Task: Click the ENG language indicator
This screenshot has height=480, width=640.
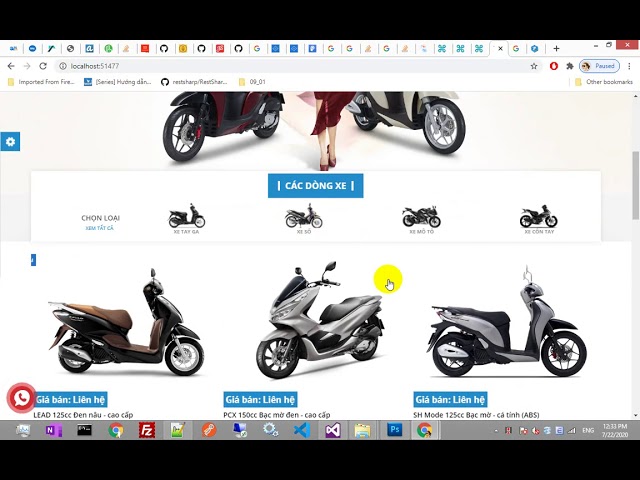Action: [x=588, y=431]
